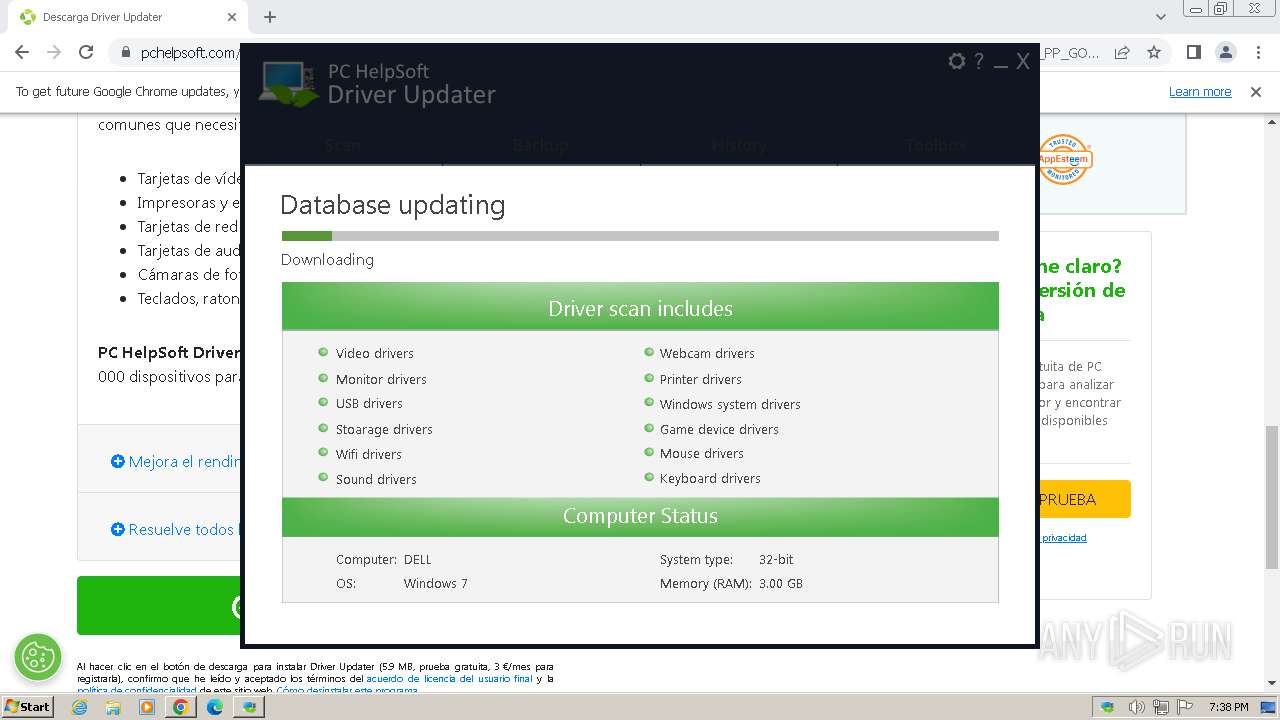Open the 'privacidad' link
The width and height of the screenshot is (1280, 720).
[1064, 538]
